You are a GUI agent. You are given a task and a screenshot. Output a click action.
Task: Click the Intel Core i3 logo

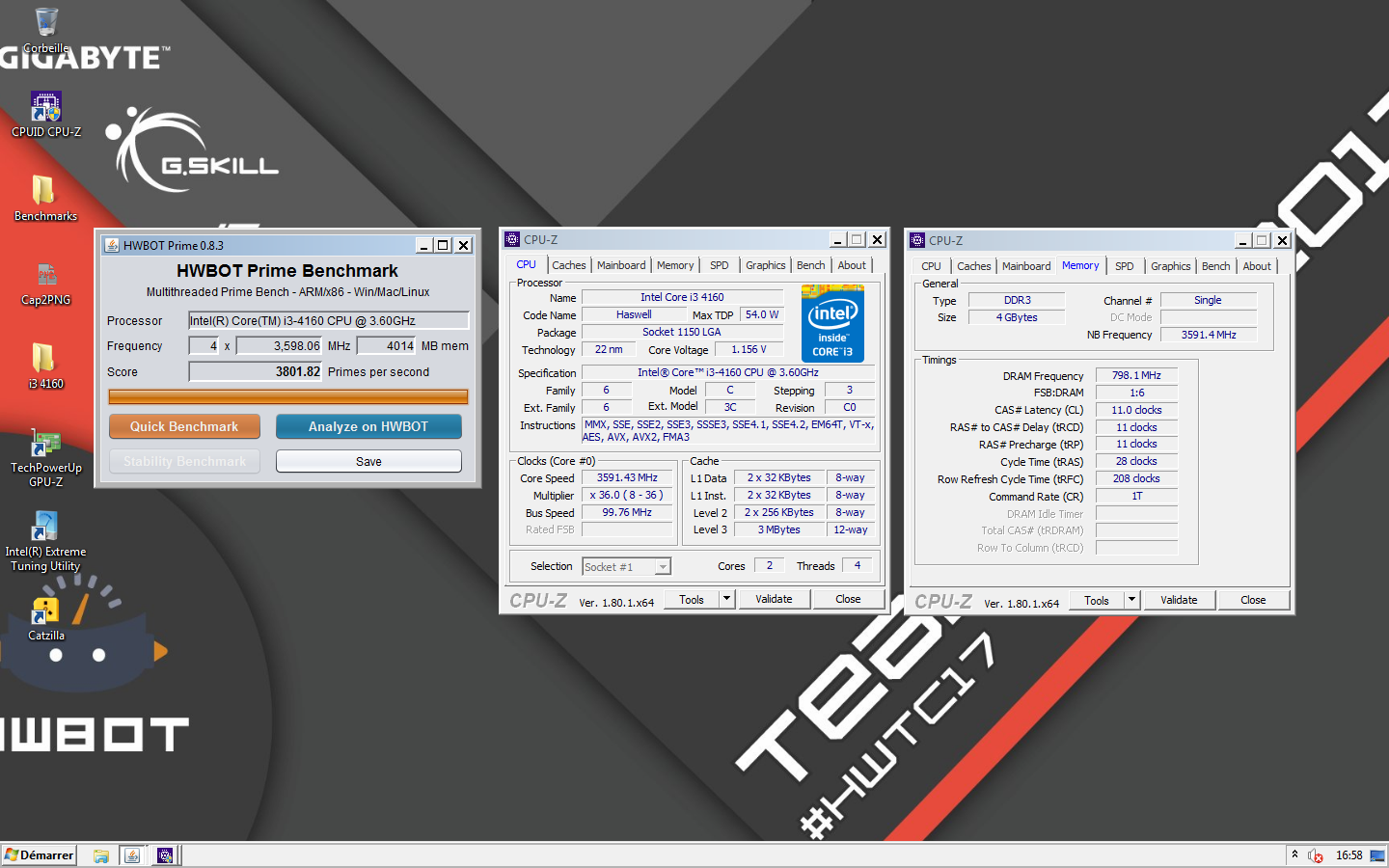[x=832, y=323]
